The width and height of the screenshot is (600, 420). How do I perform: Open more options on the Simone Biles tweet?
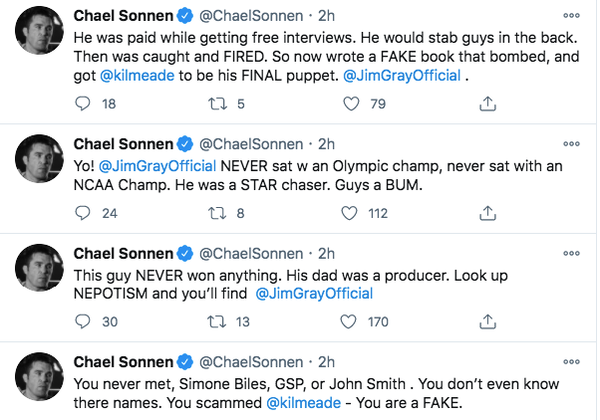pos(570,362)
